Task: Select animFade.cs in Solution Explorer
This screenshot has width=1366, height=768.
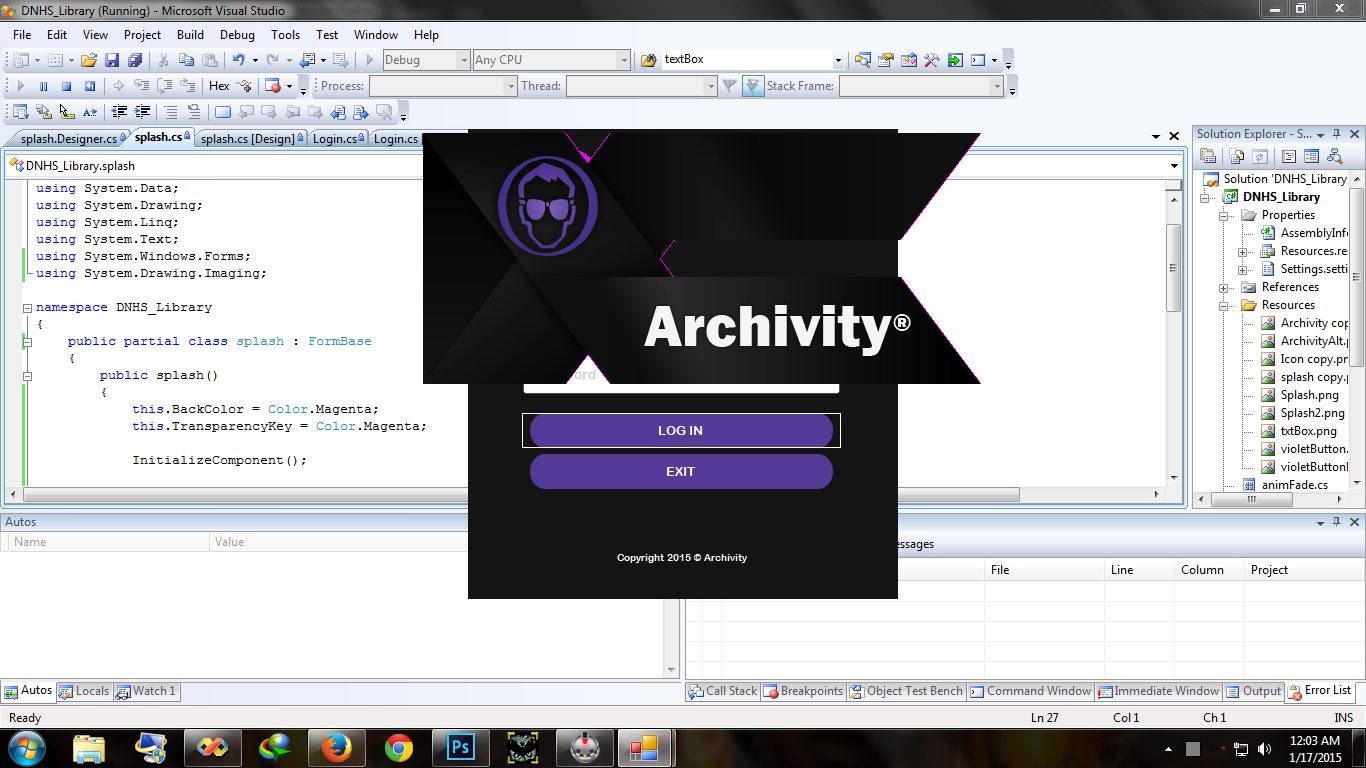Action: click(x=1285, y=485)
